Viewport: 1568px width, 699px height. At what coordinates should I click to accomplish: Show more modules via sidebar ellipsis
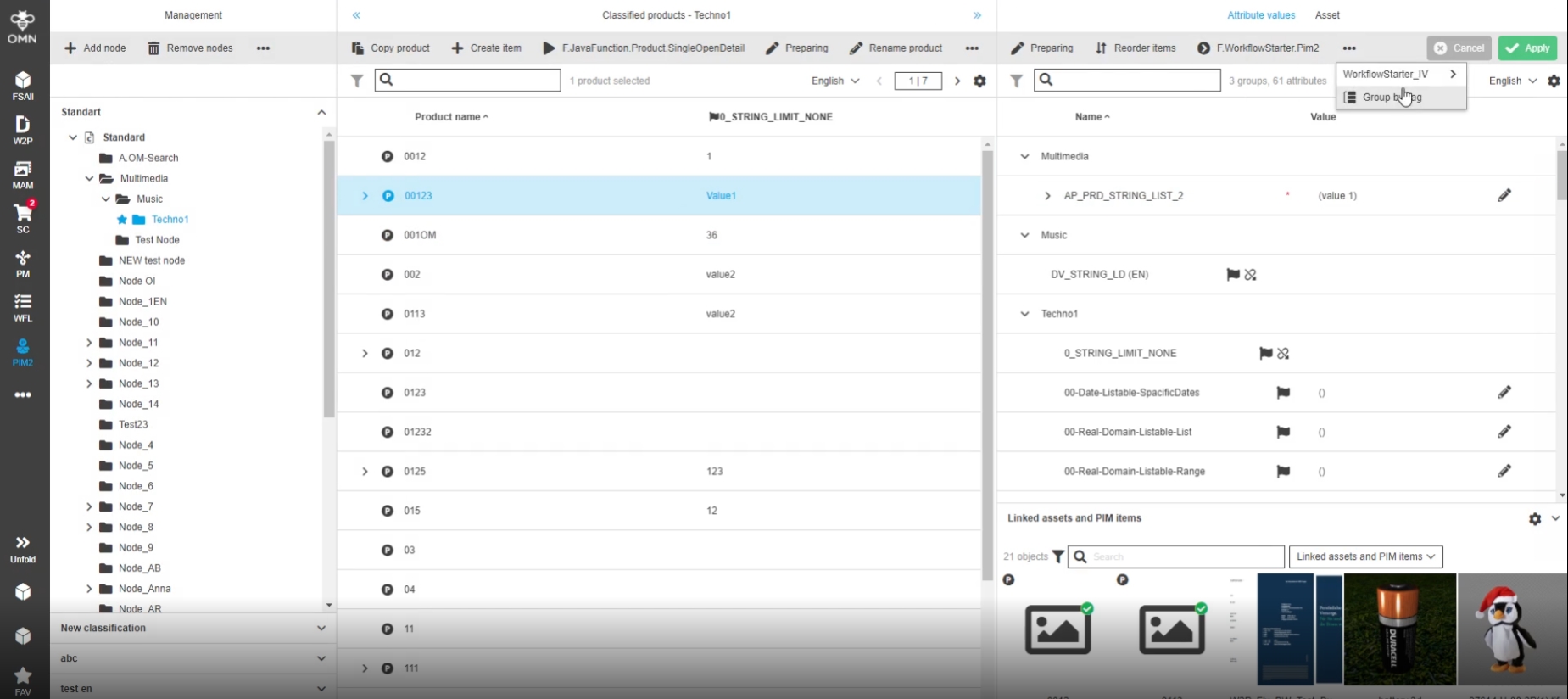23,394
